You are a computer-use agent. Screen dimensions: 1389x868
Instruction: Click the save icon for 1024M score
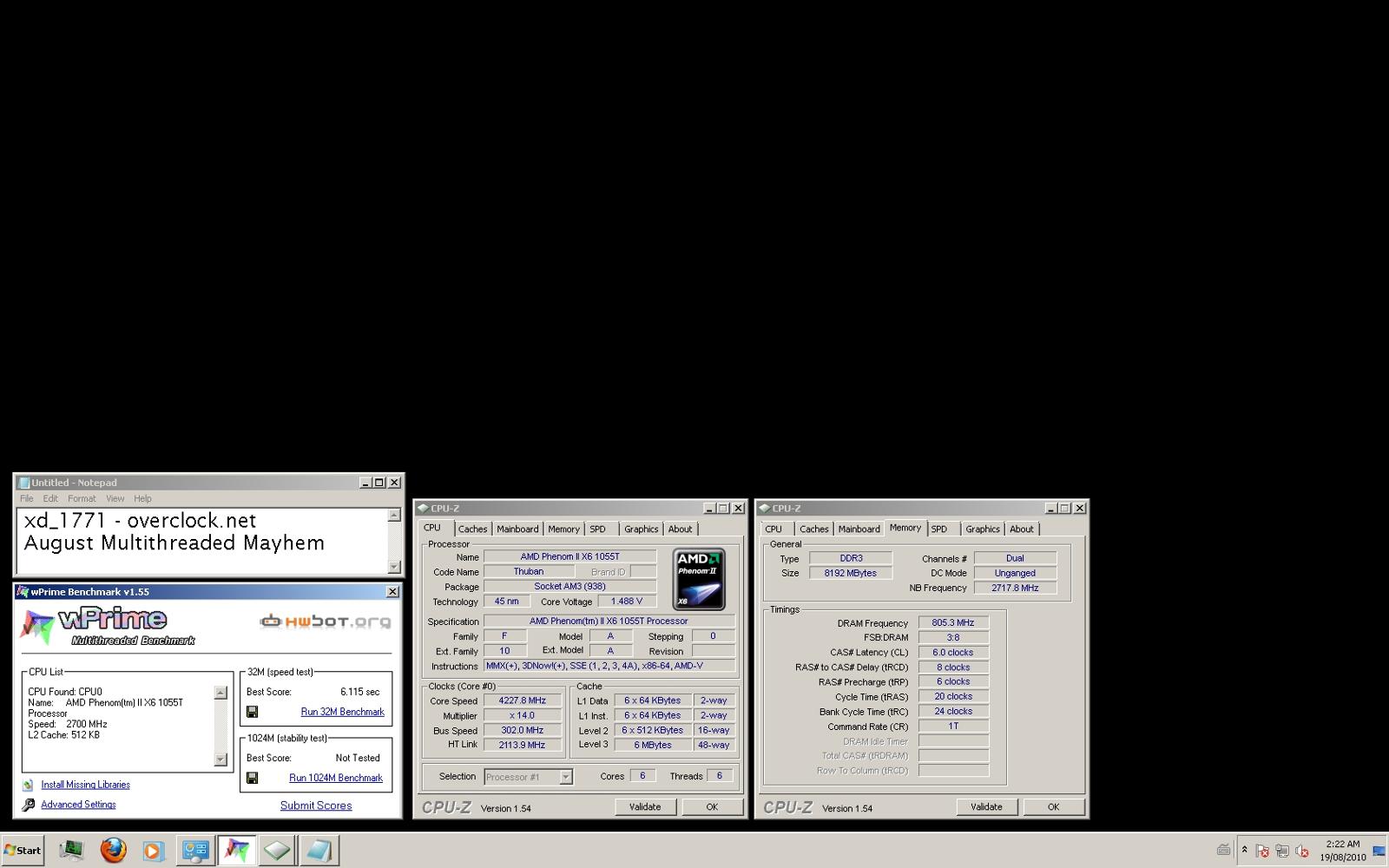[252, 778]
